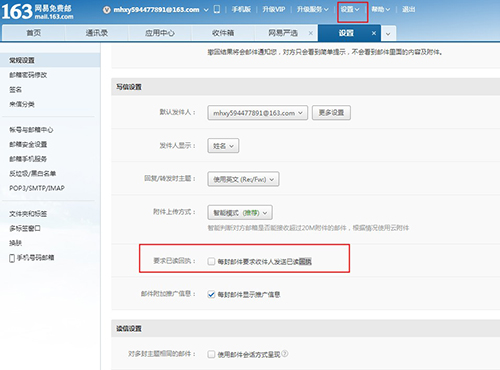The width and height of the screenshot is (500, 370).
Task: Enable 每封邮件要求收件人发送已读回执 checkbox
Action: (x=211, y=261)
